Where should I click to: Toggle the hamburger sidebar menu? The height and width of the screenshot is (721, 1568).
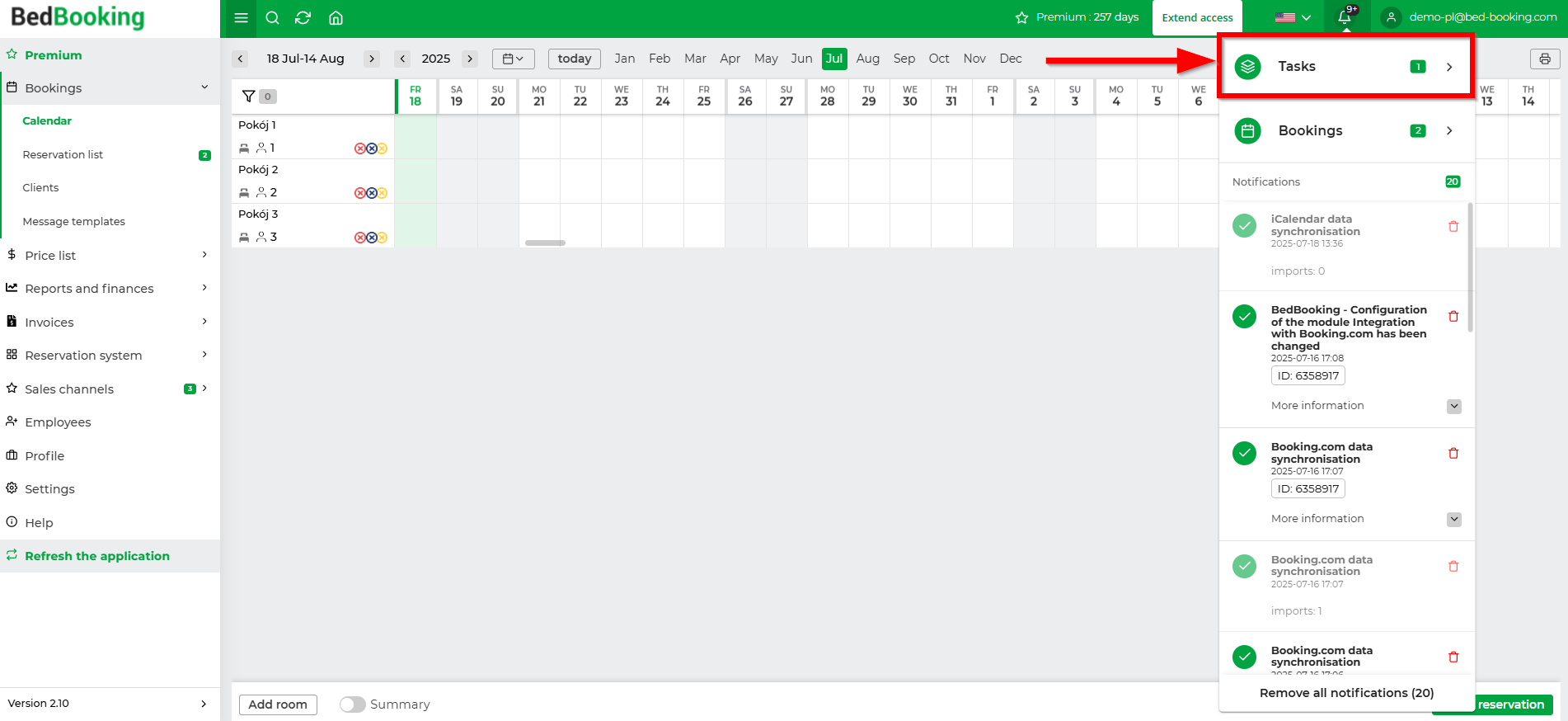tap(241, 17)
